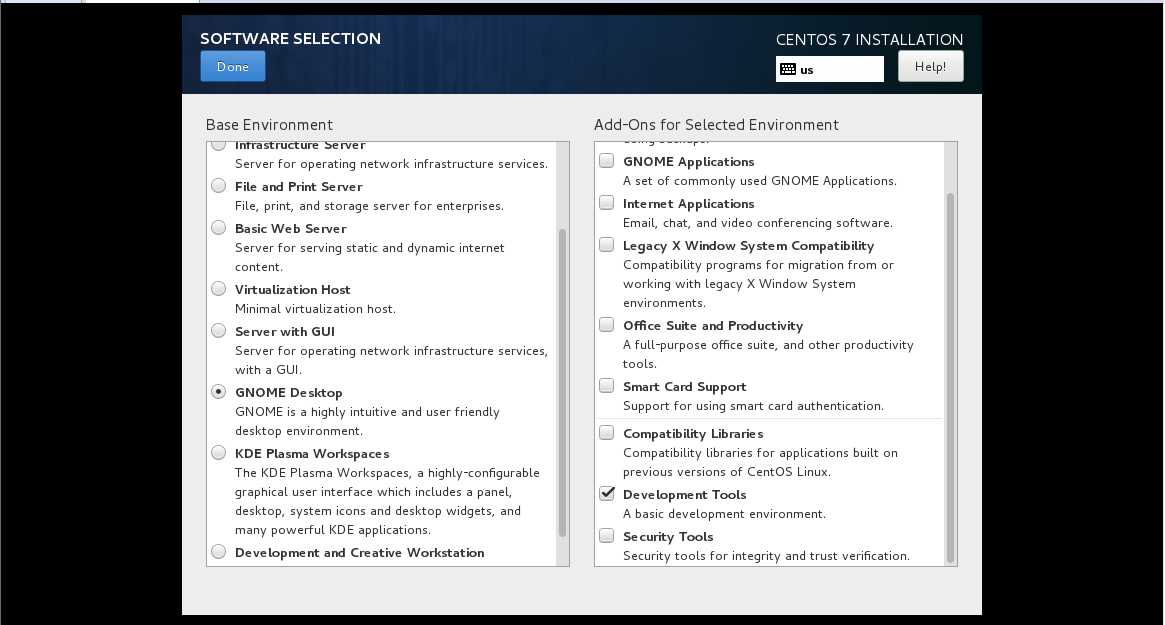Choose the KDE Plasma Workspaces environment

click(x=218, y=453)
